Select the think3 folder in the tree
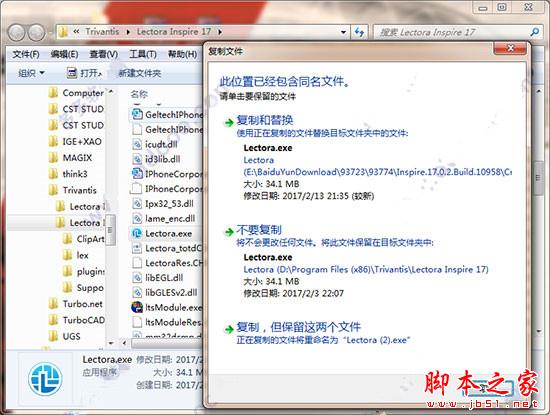This screenshot has height=415, width=550. coord(68,174)
